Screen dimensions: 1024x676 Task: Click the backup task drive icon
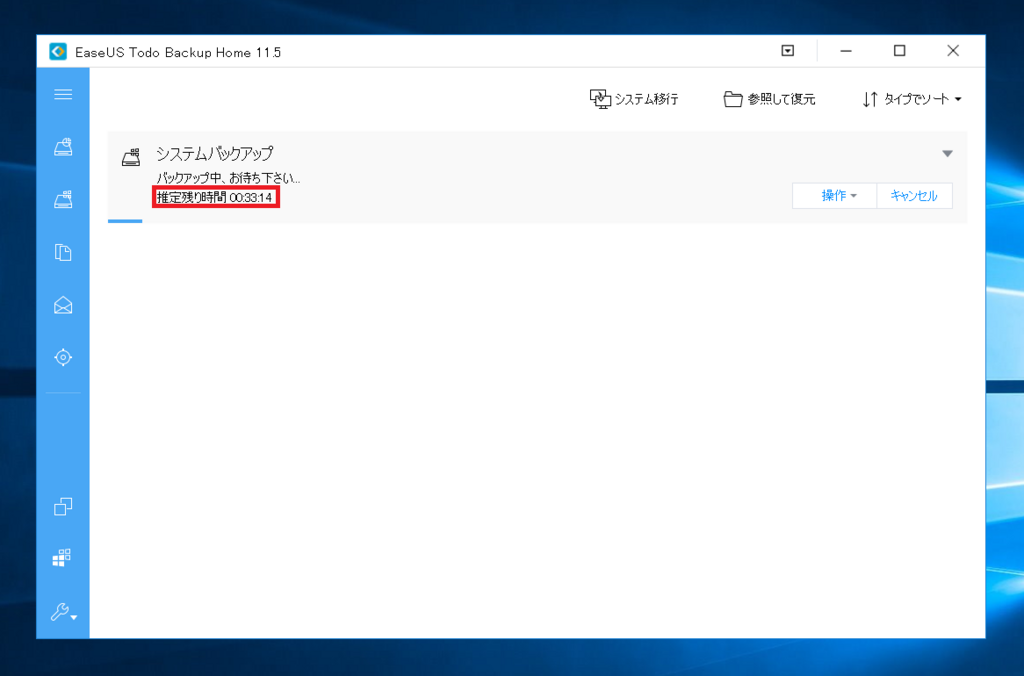131,157
